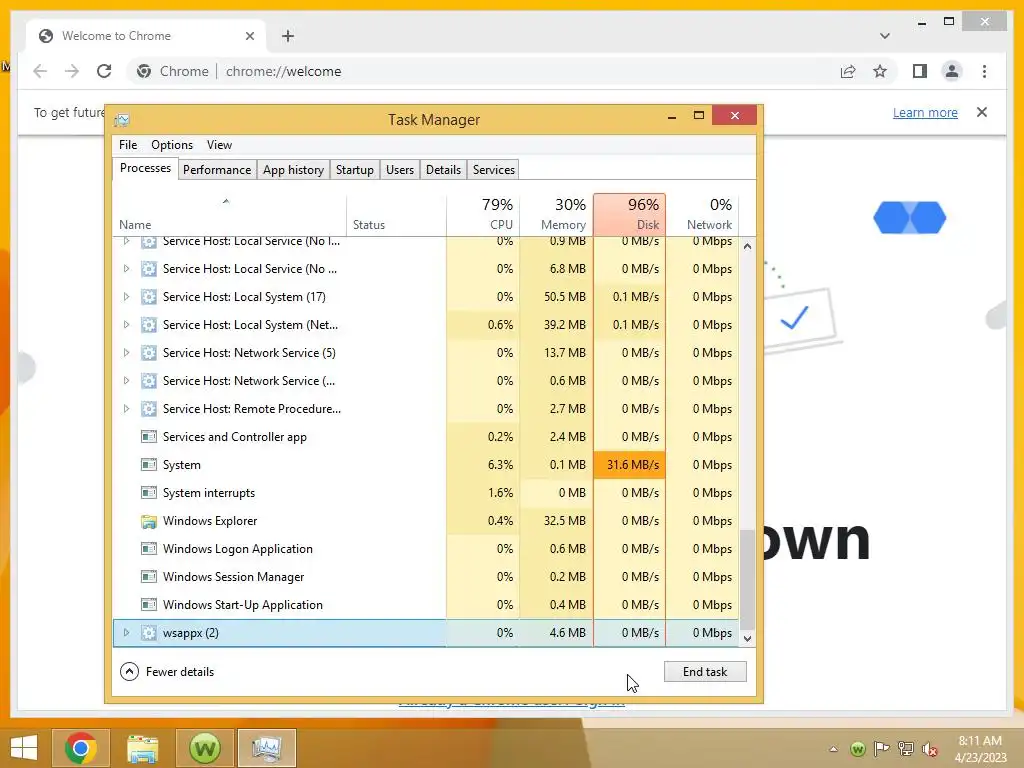The image size is (1024, 768).
Task: Expand Service Host: Network Service (5)
Action: click(126, 353)
